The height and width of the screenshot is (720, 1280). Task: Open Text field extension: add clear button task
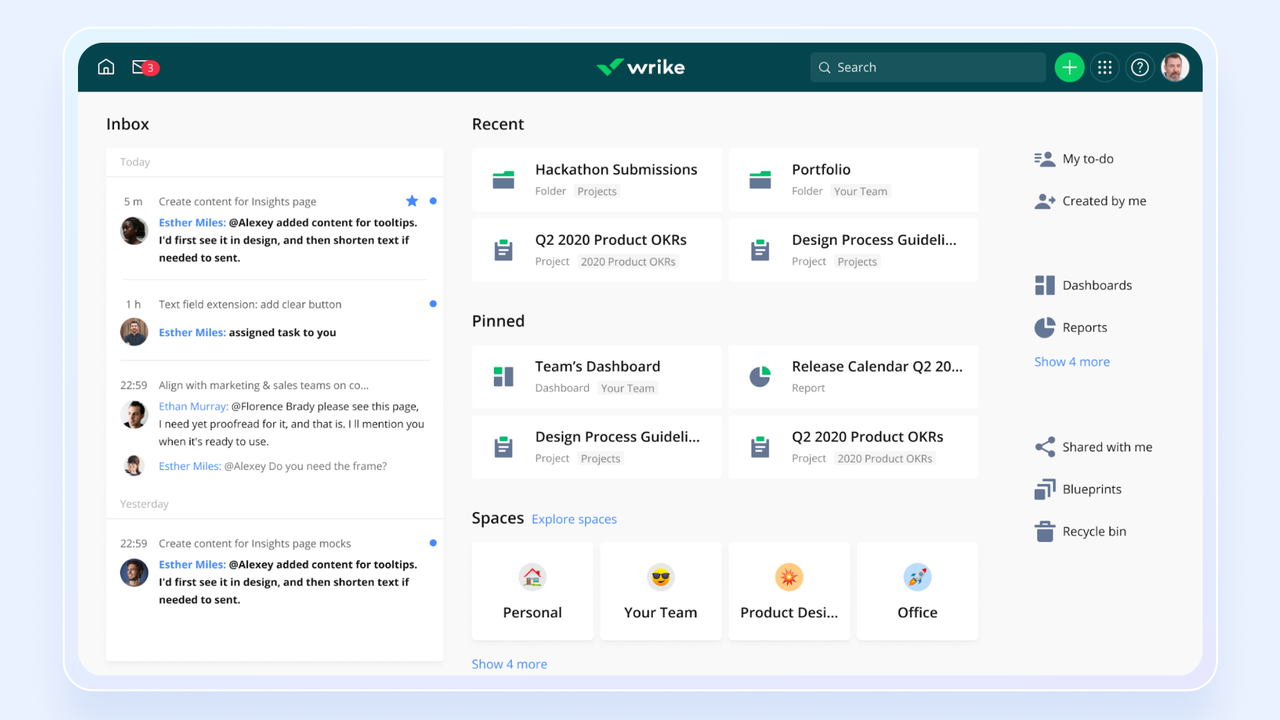[250, 304]
